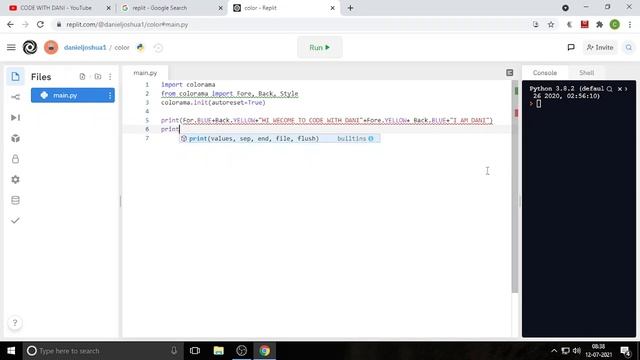Open File Explorer from the taskbar

click(218, 351)
